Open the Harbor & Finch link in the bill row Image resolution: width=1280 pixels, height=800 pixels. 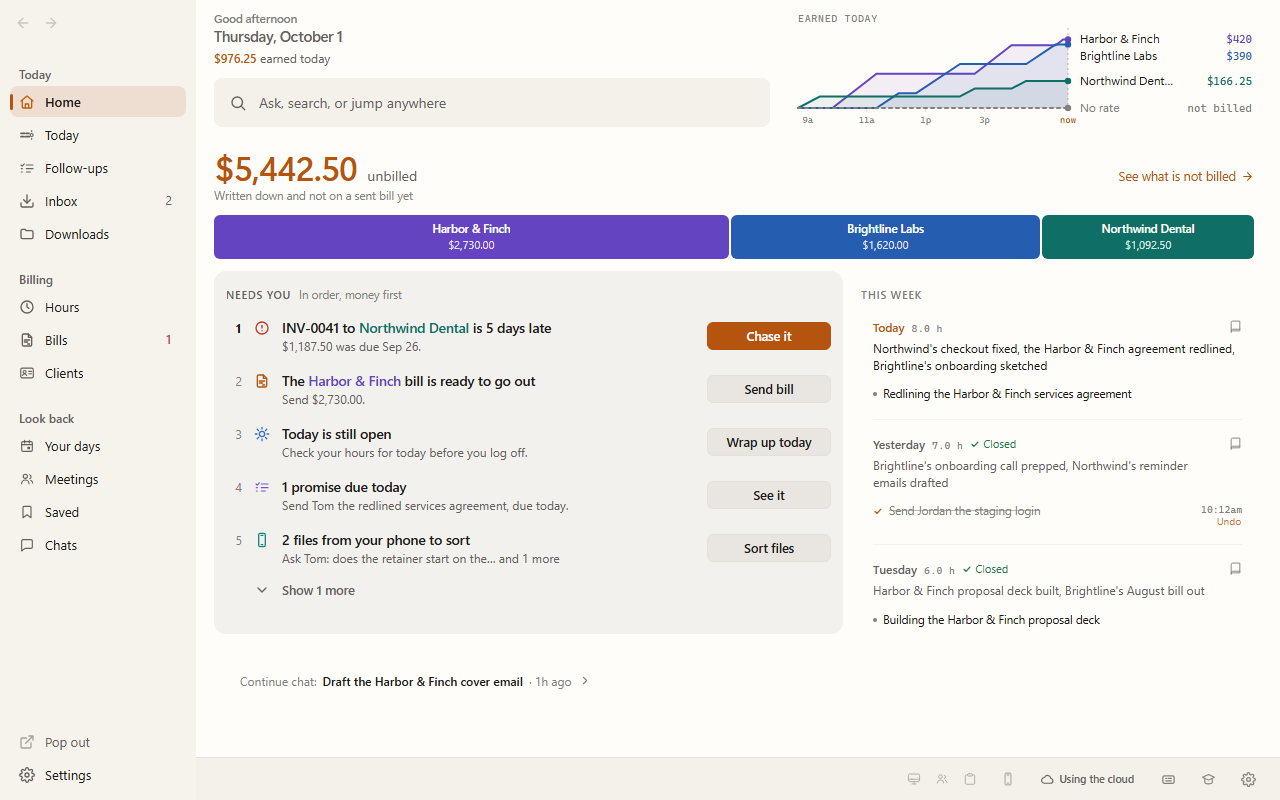point(354,381)
